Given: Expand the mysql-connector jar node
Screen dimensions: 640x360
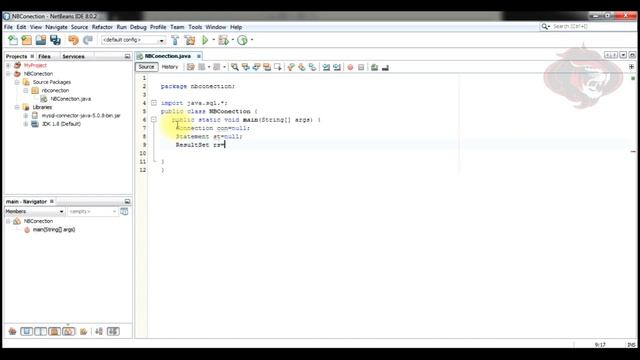Looking at the screenshot, I should [x=26, y=116].
